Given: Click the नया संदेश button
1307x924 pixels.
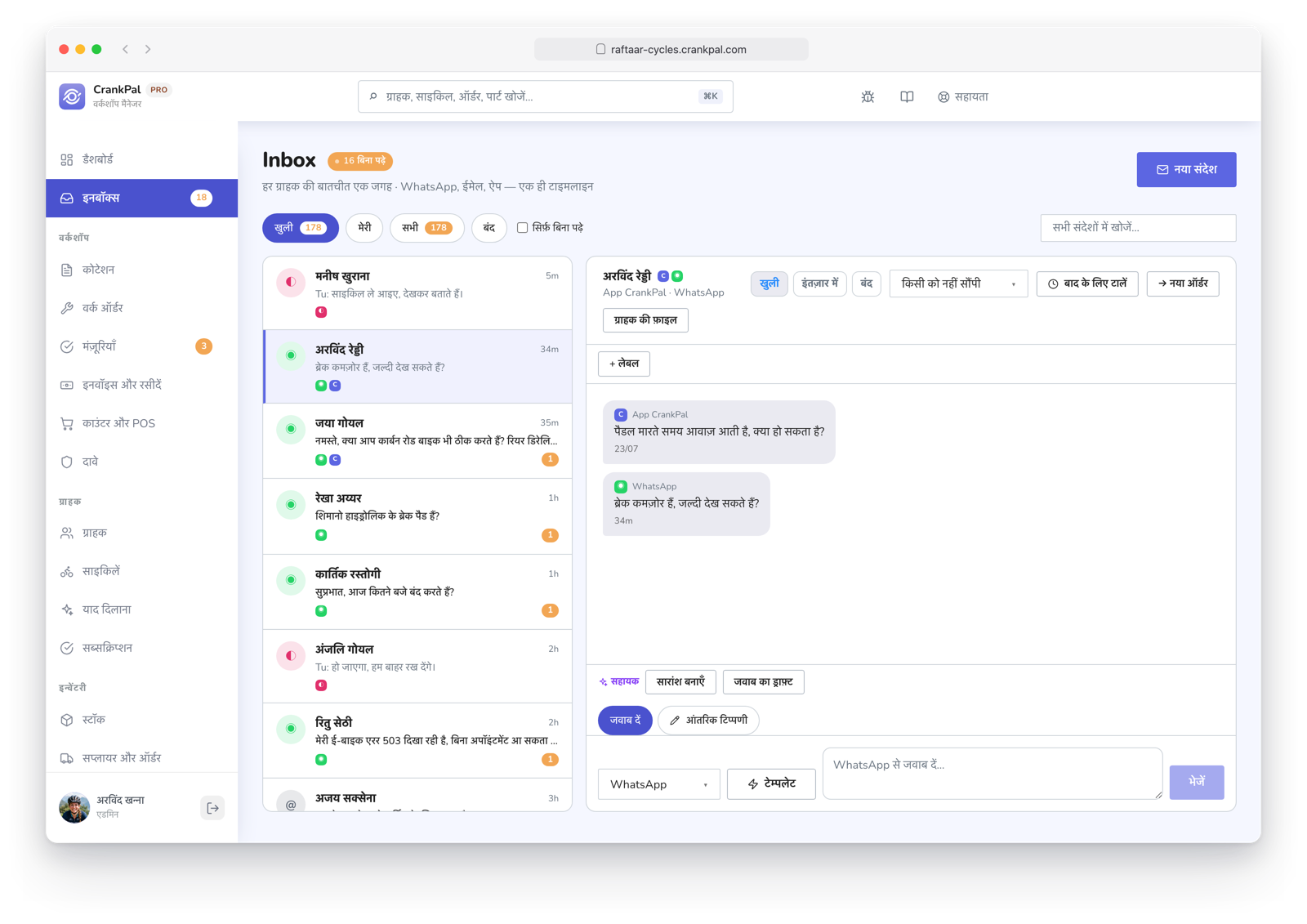Looking at the screenshot, I should point(1186,169).
